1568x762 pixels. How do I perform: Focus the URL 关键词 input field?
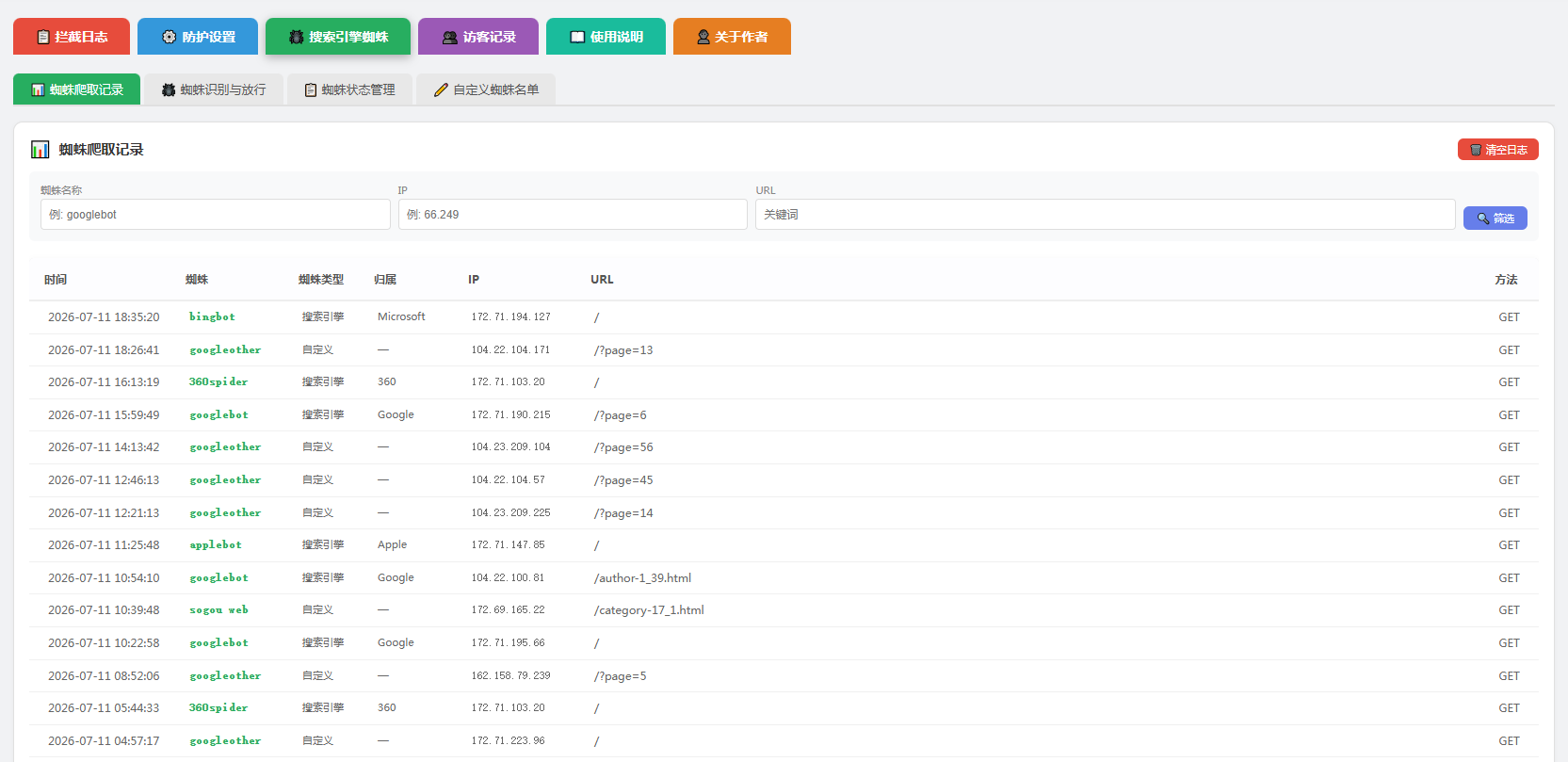click(1106, 214)
